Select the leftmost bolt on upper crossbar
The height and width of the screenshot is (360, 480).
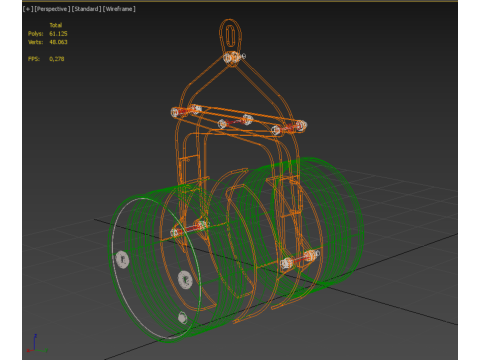coord(176,112)
